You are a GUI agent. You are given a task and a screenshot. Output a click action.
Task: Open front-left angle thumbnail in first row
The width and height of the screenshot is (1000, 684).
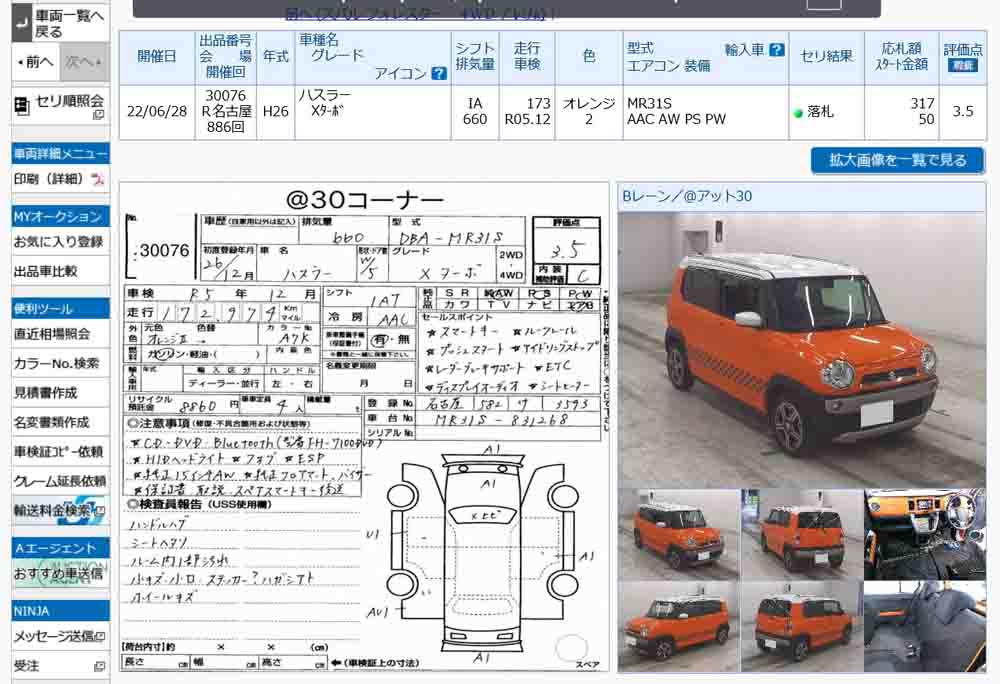coord(679,534)
